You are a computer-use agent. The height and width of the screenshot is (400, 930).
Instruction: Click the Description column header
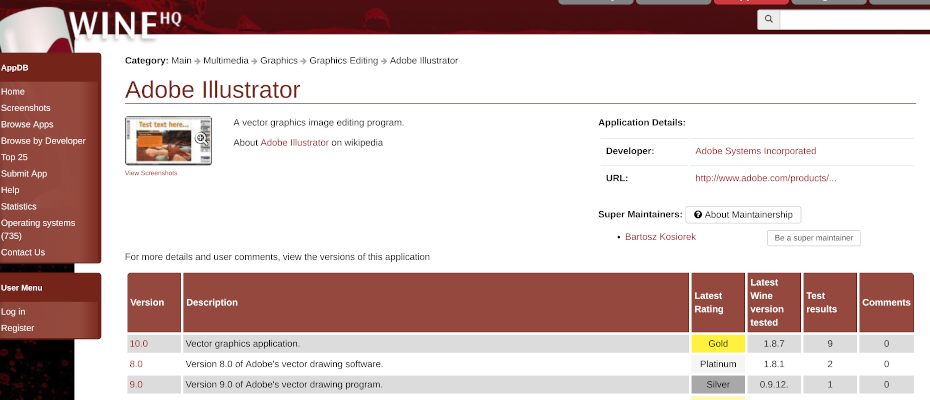pos(436,303)
